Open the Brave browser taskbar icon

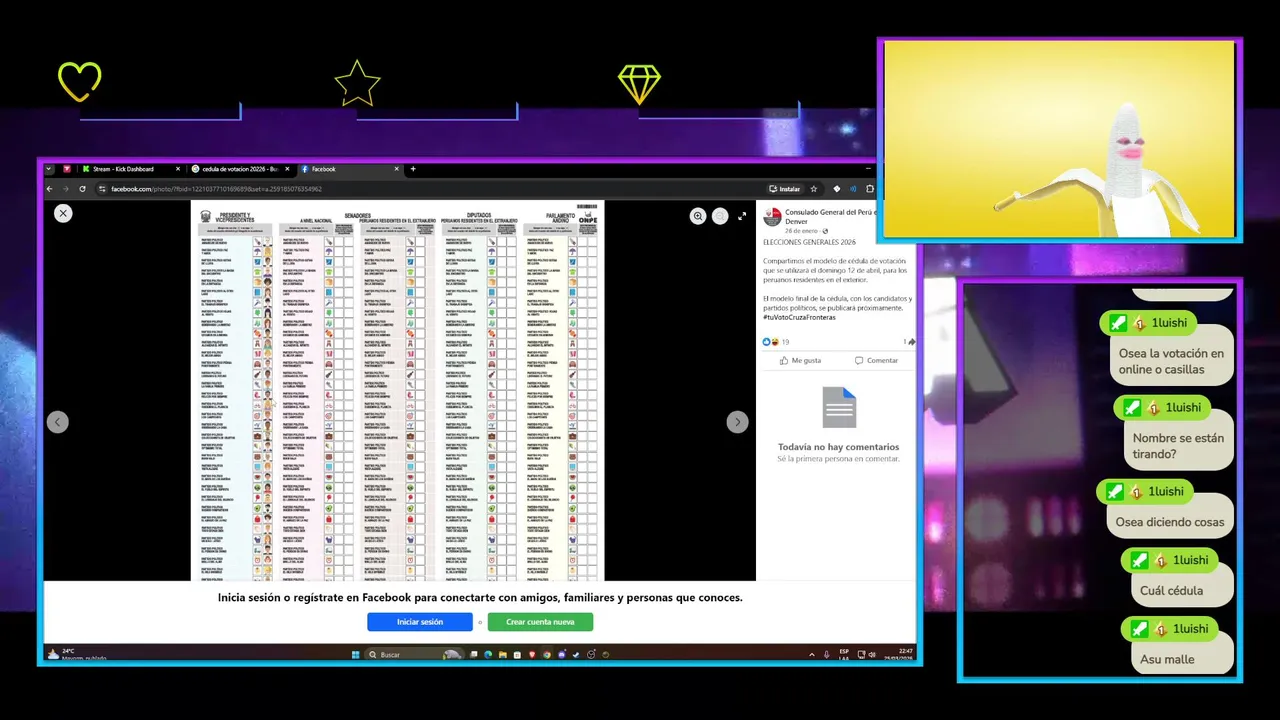(x=532, y=655)
